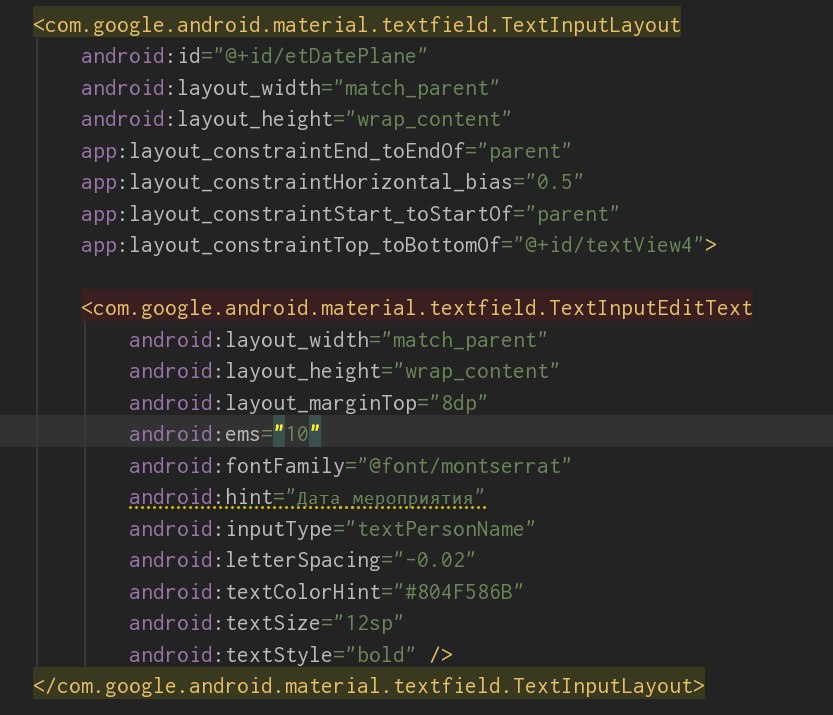Click the inner layout_width match_parent line
This screenshot has height=715, width=833.
point(338,340)
